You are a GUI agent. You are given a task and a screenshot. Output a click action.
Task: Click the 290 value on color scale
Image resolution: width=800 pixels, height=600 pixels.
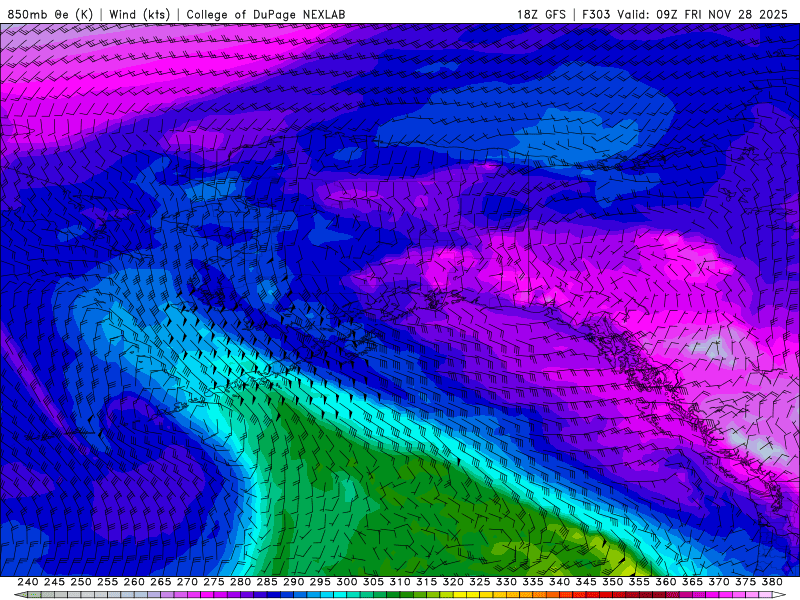click(x=293, y=582)
